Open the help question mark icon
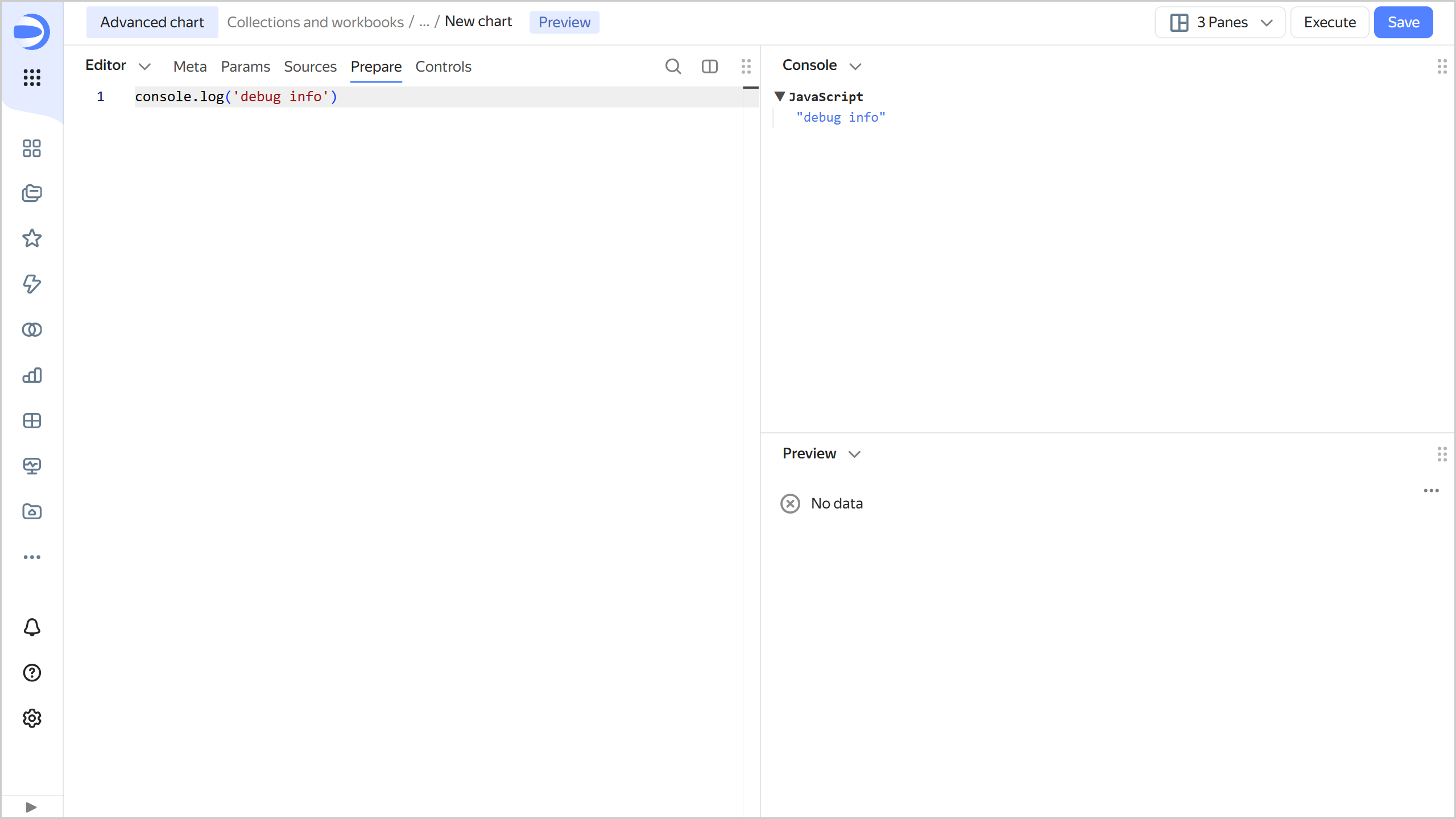The width and height of the screenshot is (1456, 819). 32,673
